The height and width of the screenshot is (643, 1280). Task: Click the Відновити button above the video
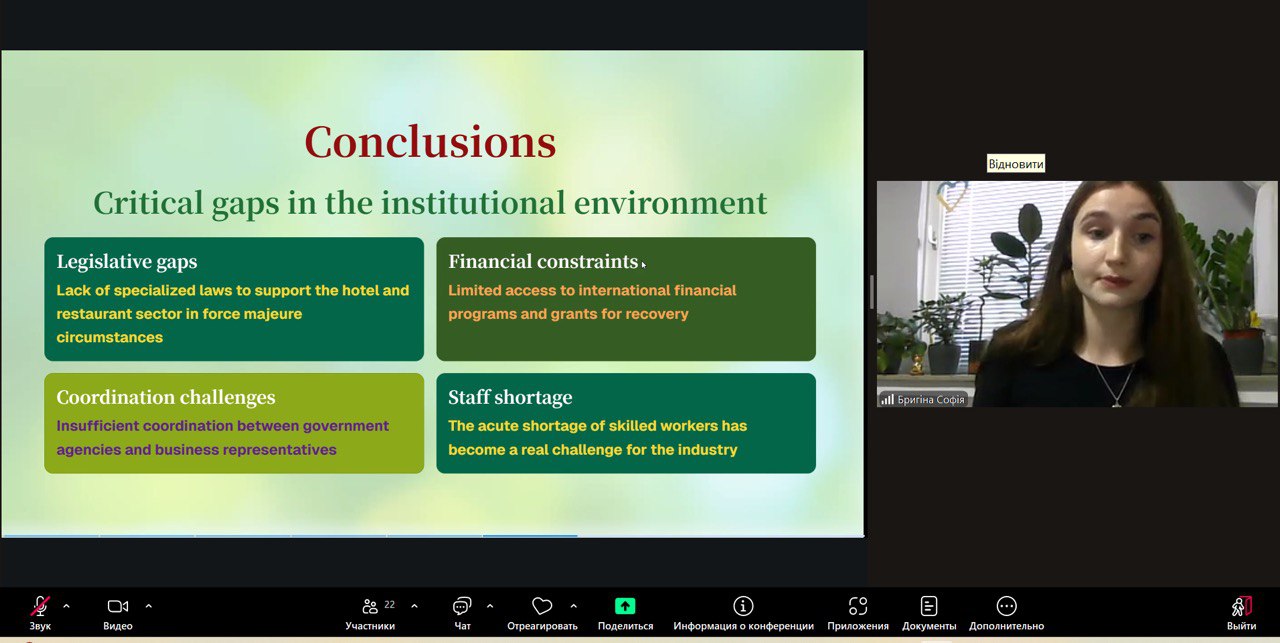click(x=1015, y=164)
